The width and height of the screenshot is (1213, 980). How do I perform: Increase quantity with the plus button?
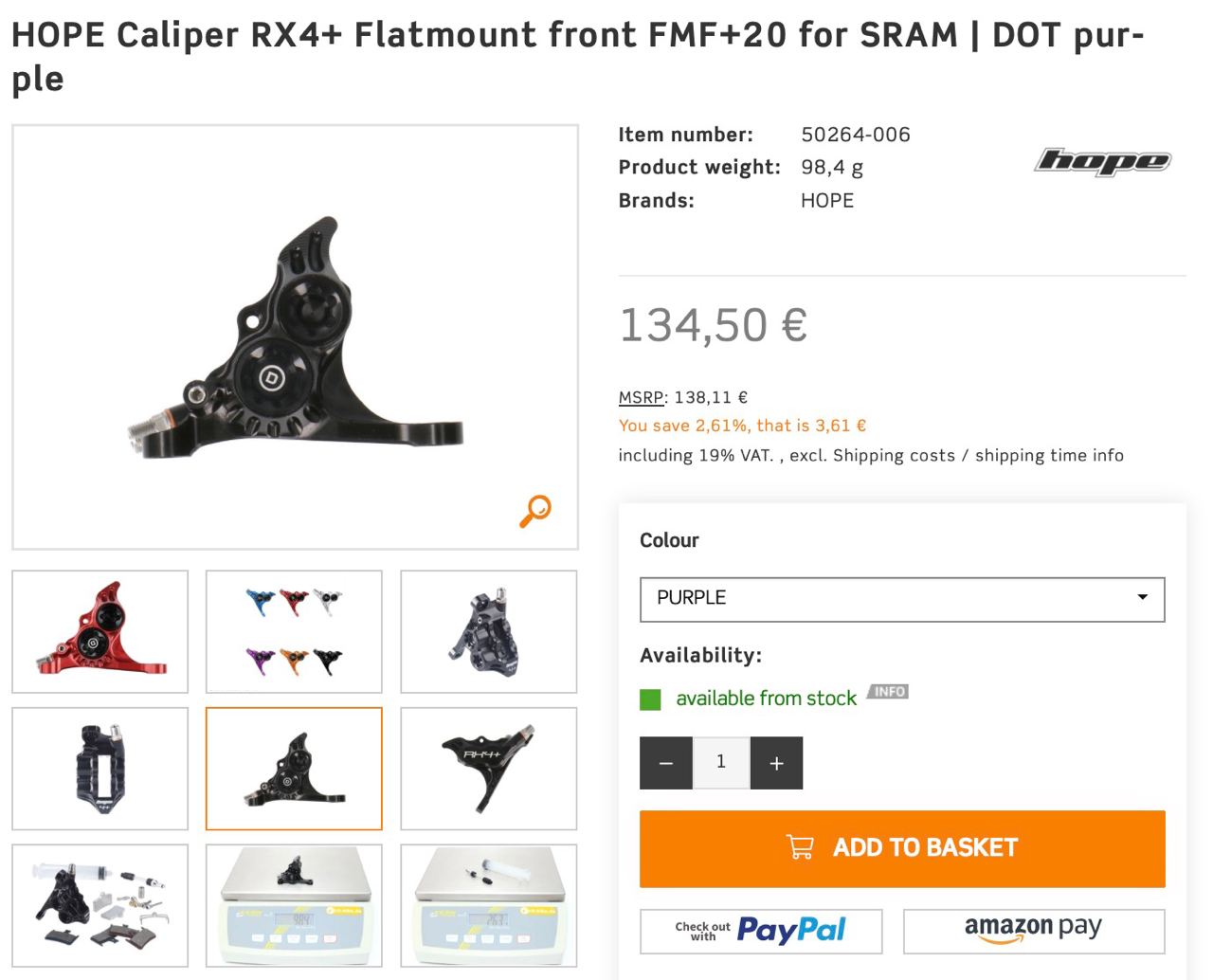coord(776,763)
